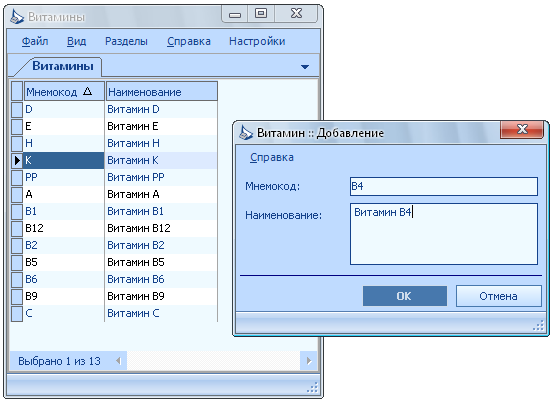
Task: Click the dialog resize grip corner
Action: click(538, 326)
